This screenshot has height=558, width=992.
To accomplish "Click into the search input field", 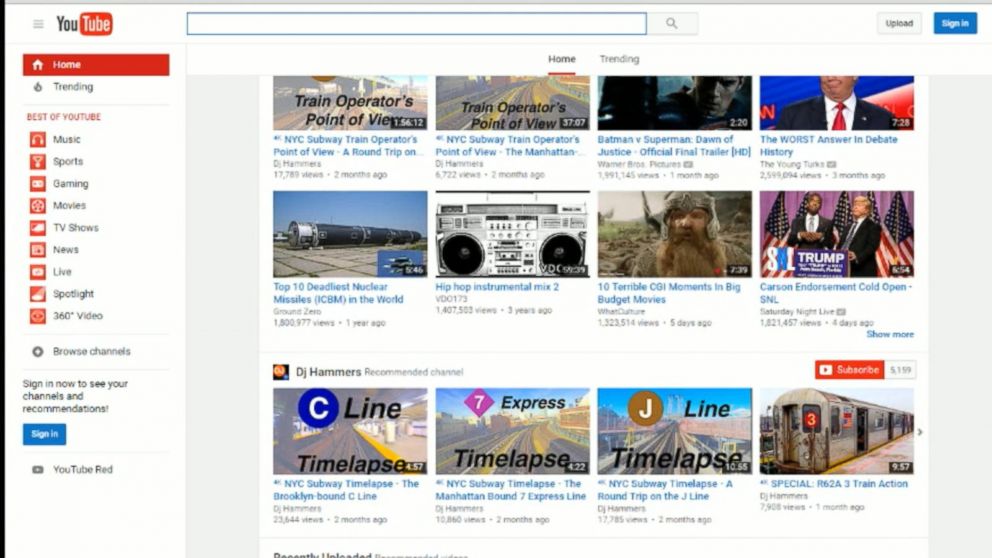I will (x=417, y=23).
